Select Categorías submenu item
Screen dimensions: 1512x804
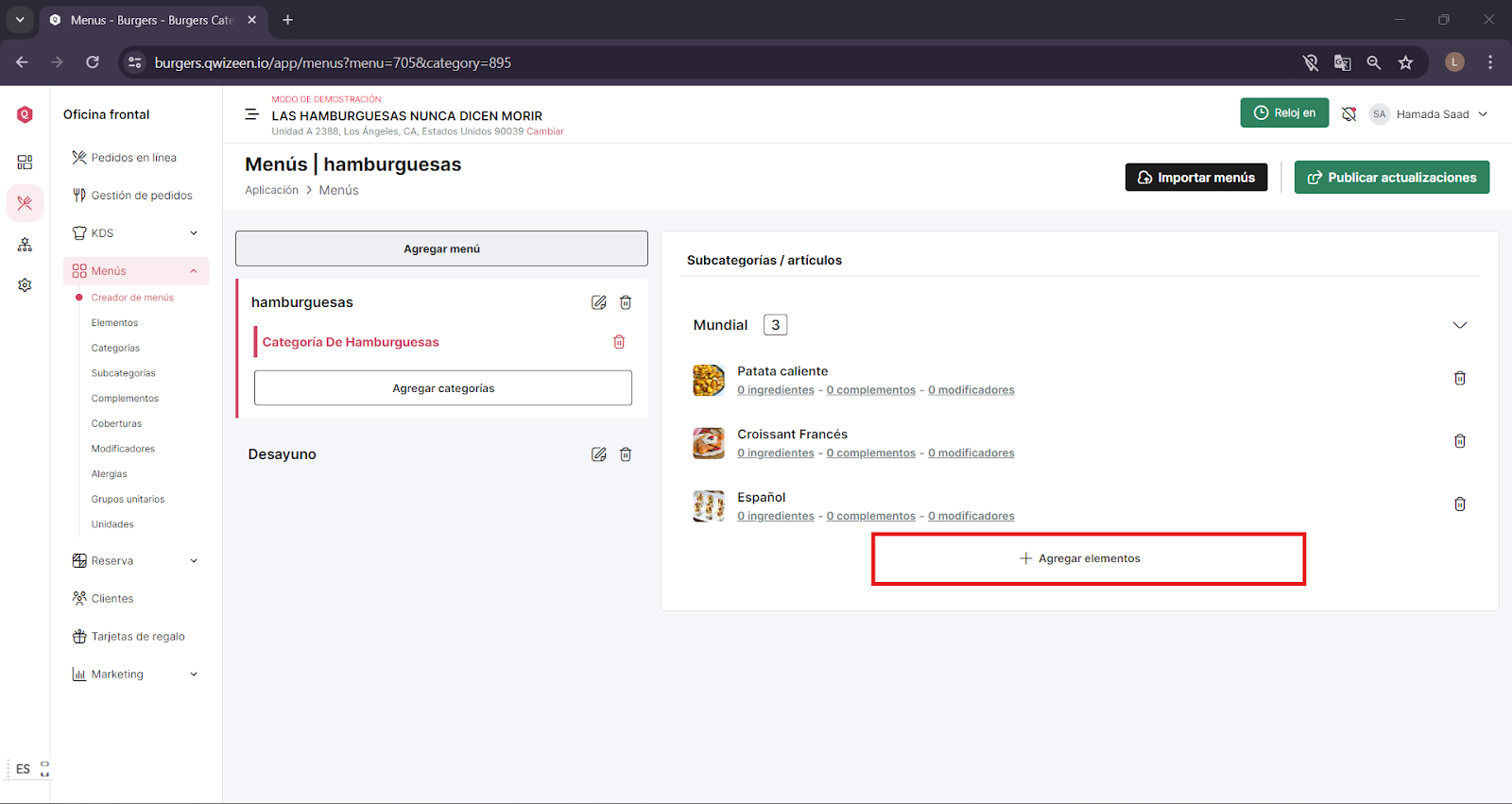tap(115, 349)
